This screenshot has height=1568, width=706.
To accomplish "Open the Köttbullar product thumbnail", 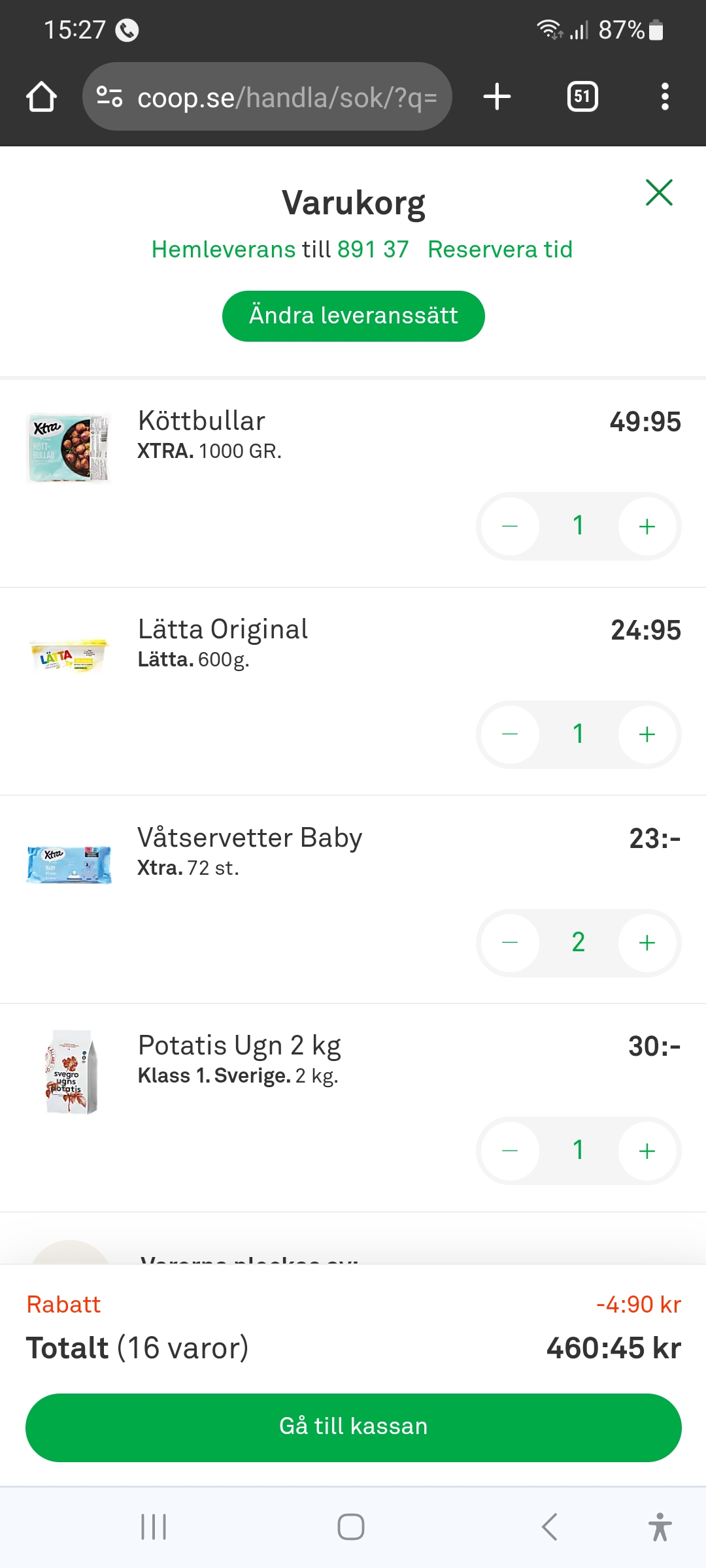I will click(x=69, y=448).
